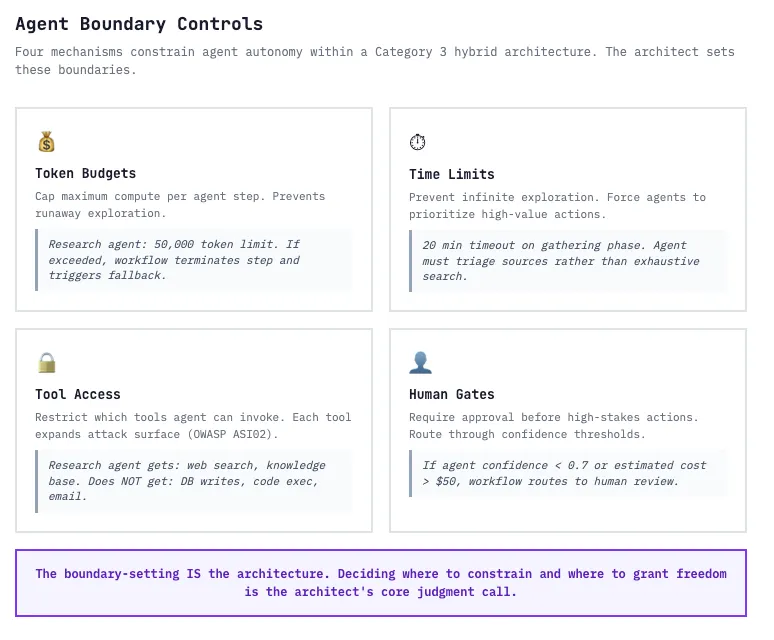Click the Agent Boundary Controls title
The height and width of the screenshot is (640, 774).
(x=139, y=24)
